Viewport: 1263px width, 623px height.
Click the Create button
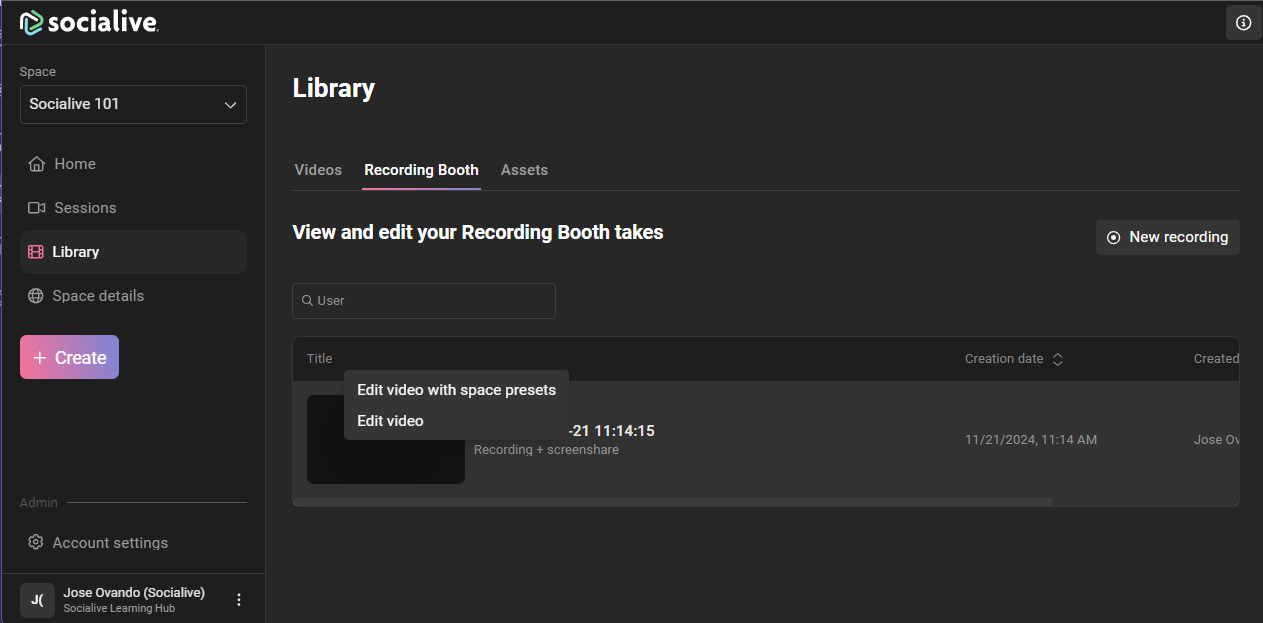point(69,357)
